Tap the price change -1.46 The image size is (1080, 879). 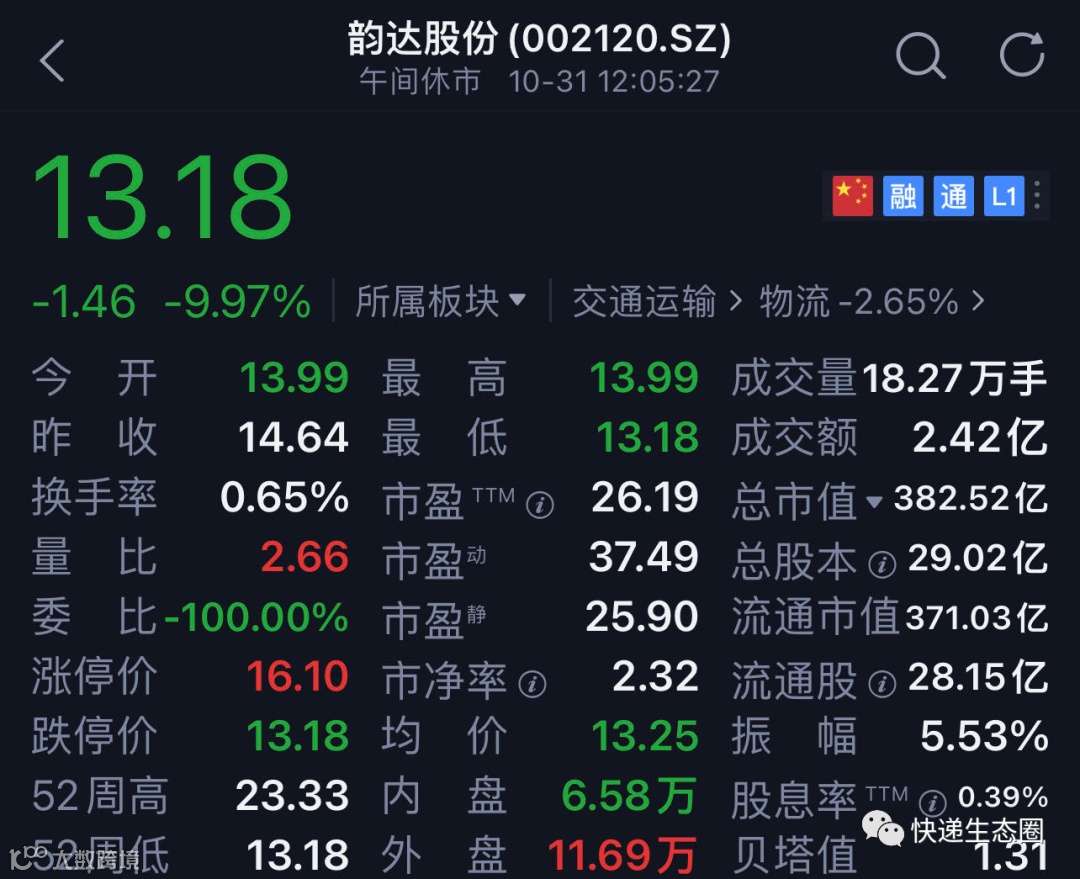pos(84,302)
